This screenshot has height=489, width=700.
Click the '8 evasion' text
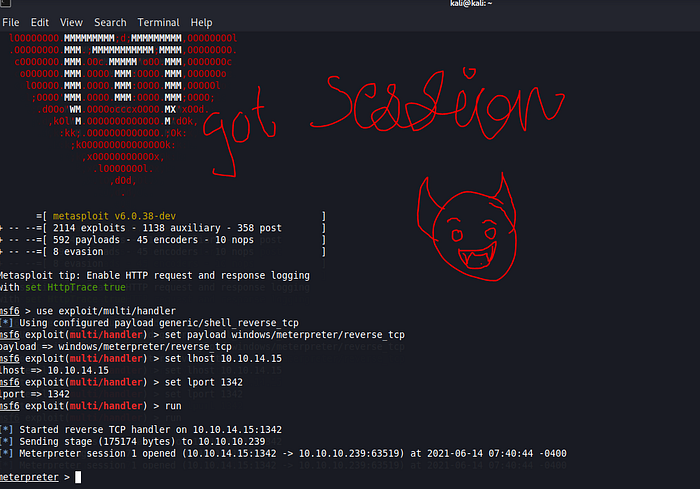78,252
